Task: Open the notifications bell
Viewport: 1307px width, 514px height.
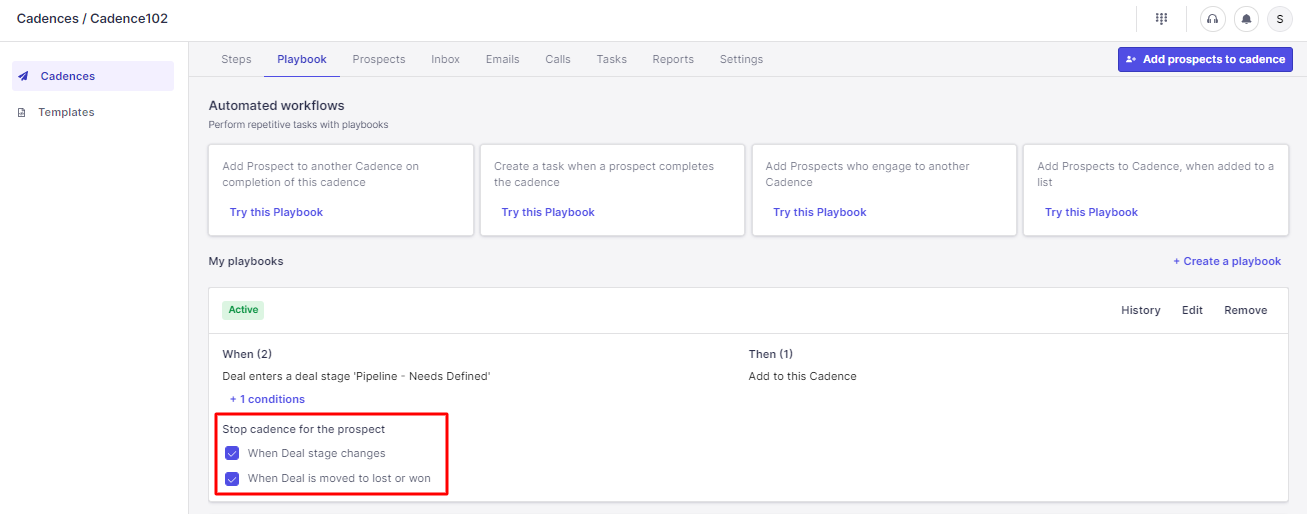Action: point(1246,19)
